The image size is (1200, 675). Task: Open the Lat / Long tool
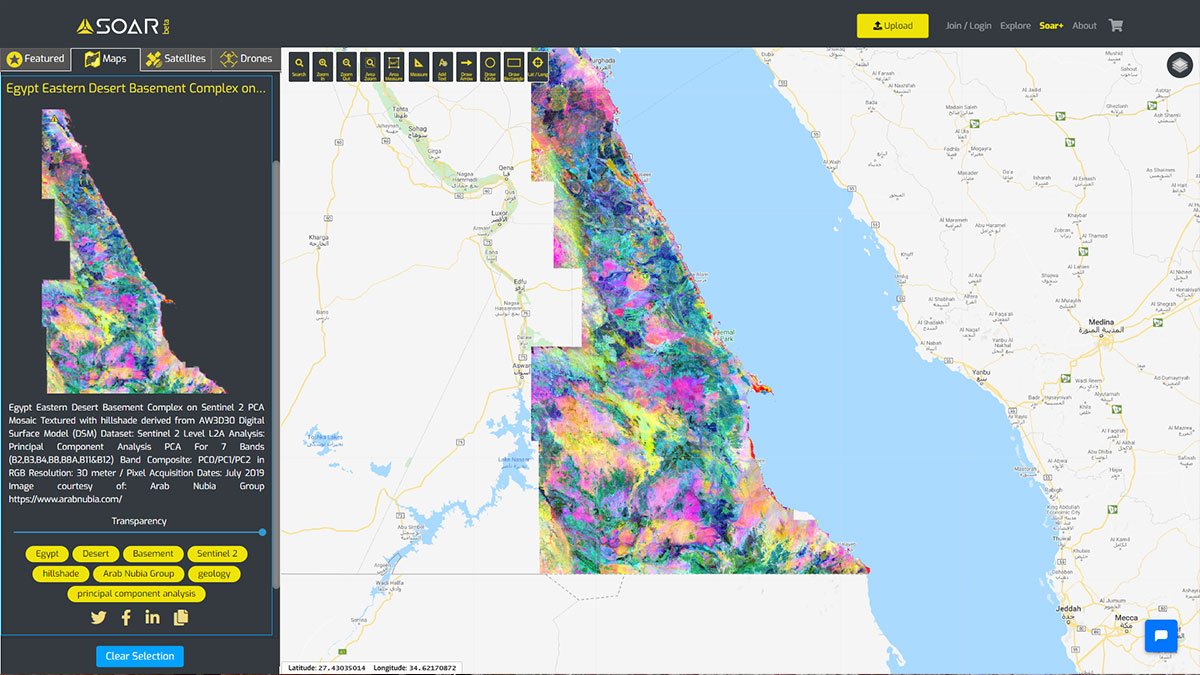coord(538,66)
